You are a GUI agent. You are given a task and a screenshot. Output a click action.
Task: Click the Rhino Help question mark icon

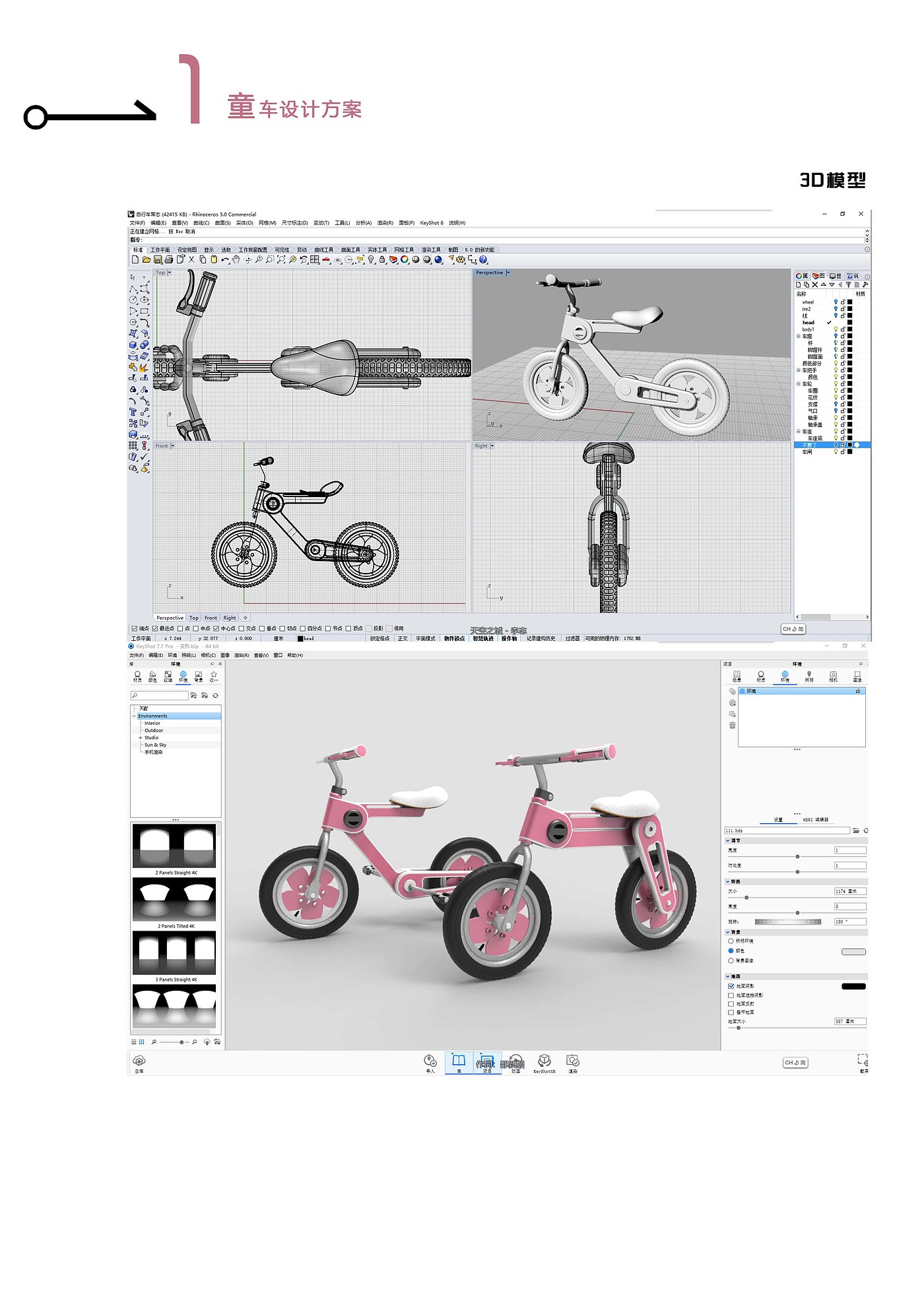click(483, 259)
